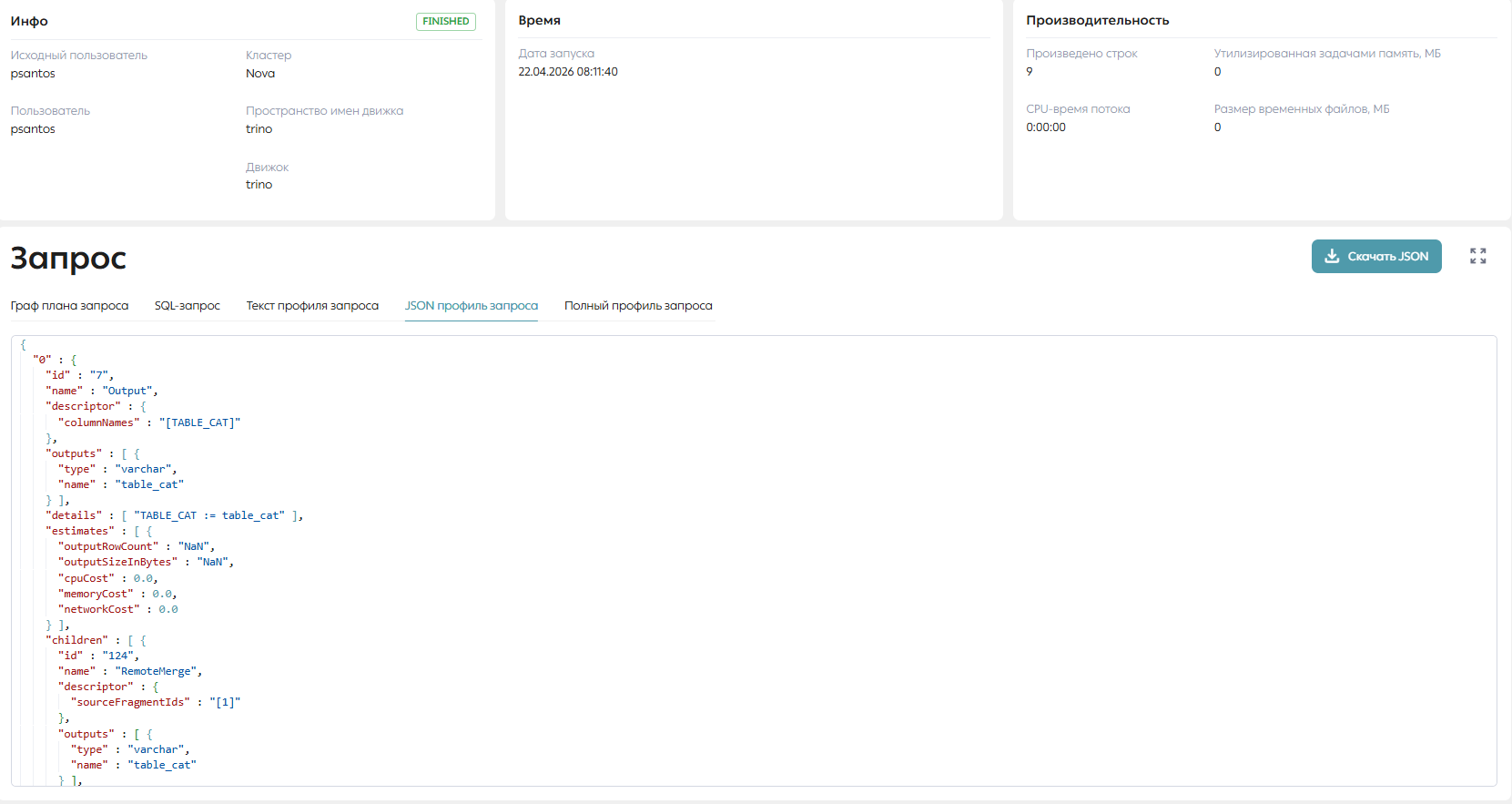
Task: Show the Полный профиль запроса tab
Action: (x=638, y=306)
